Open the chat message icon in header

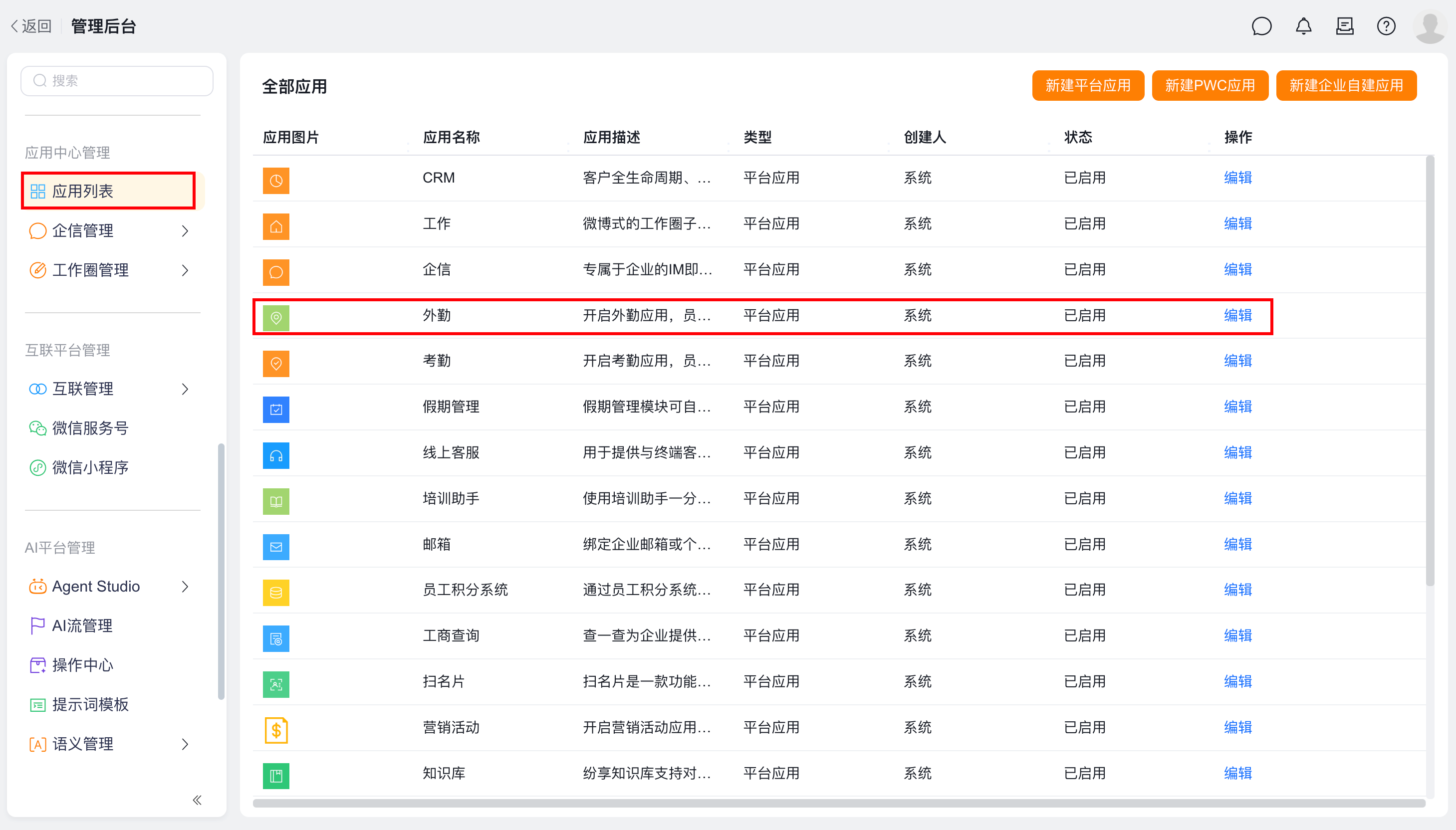pyautogui.click(x=1261, y=26)
